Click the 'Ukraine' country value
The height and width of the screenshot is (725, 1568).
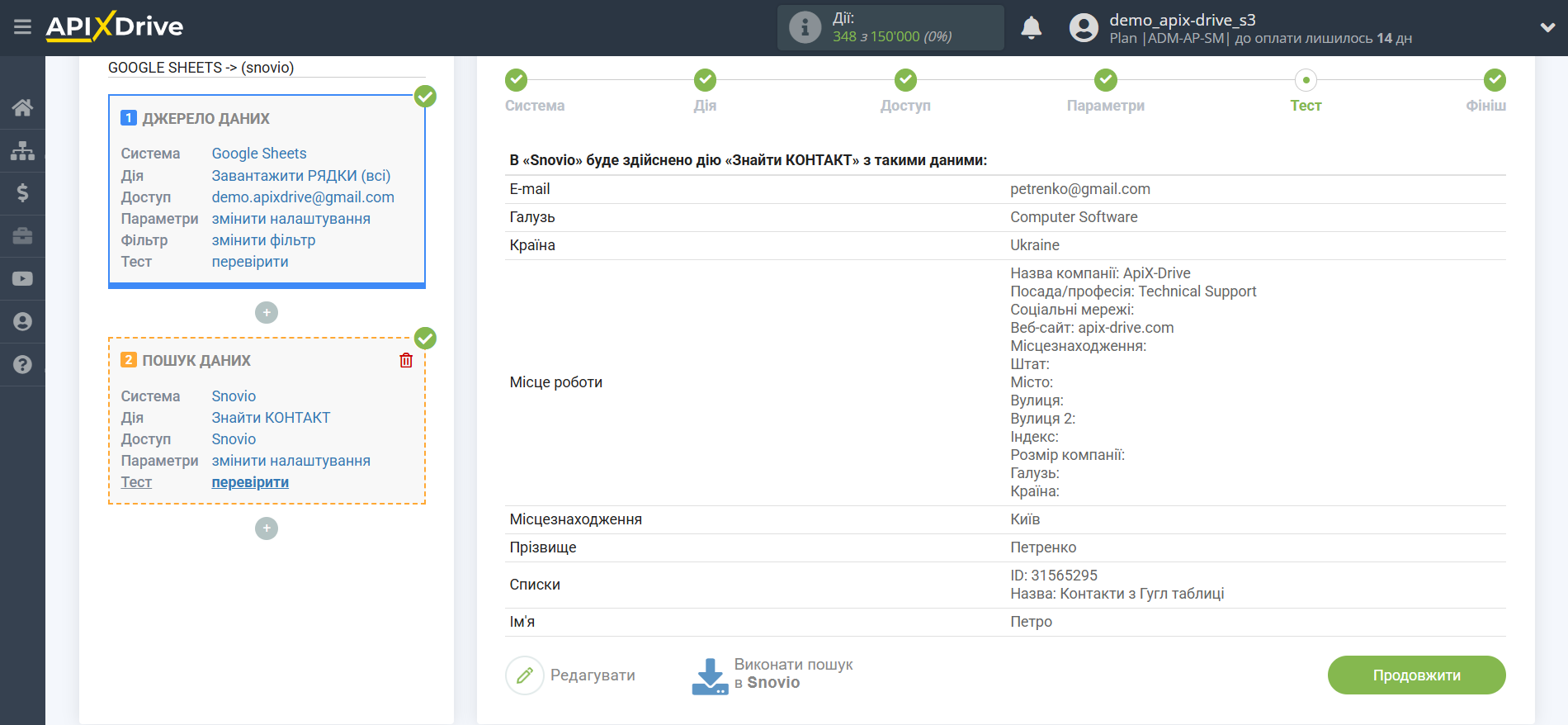click(x=1035, y=245)
